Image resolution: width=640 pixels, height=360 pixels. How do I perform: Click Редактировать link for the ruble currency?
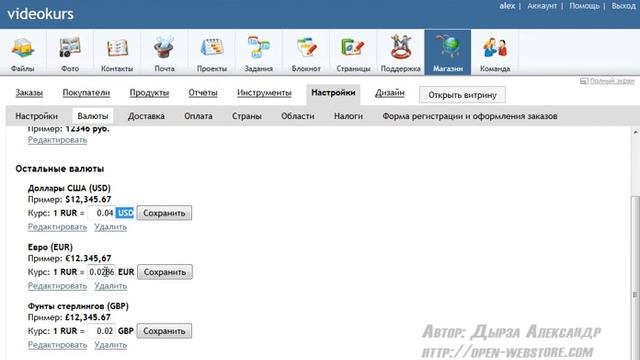point(57,140)
